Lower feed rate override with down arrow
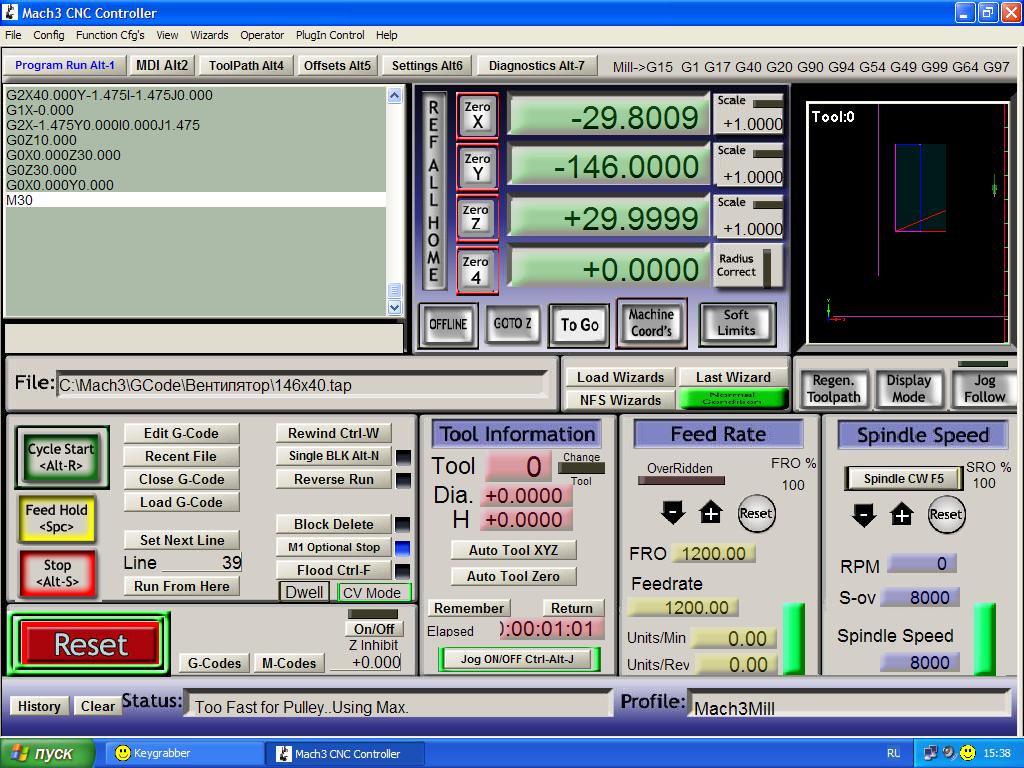 click(x=673, y=513)
